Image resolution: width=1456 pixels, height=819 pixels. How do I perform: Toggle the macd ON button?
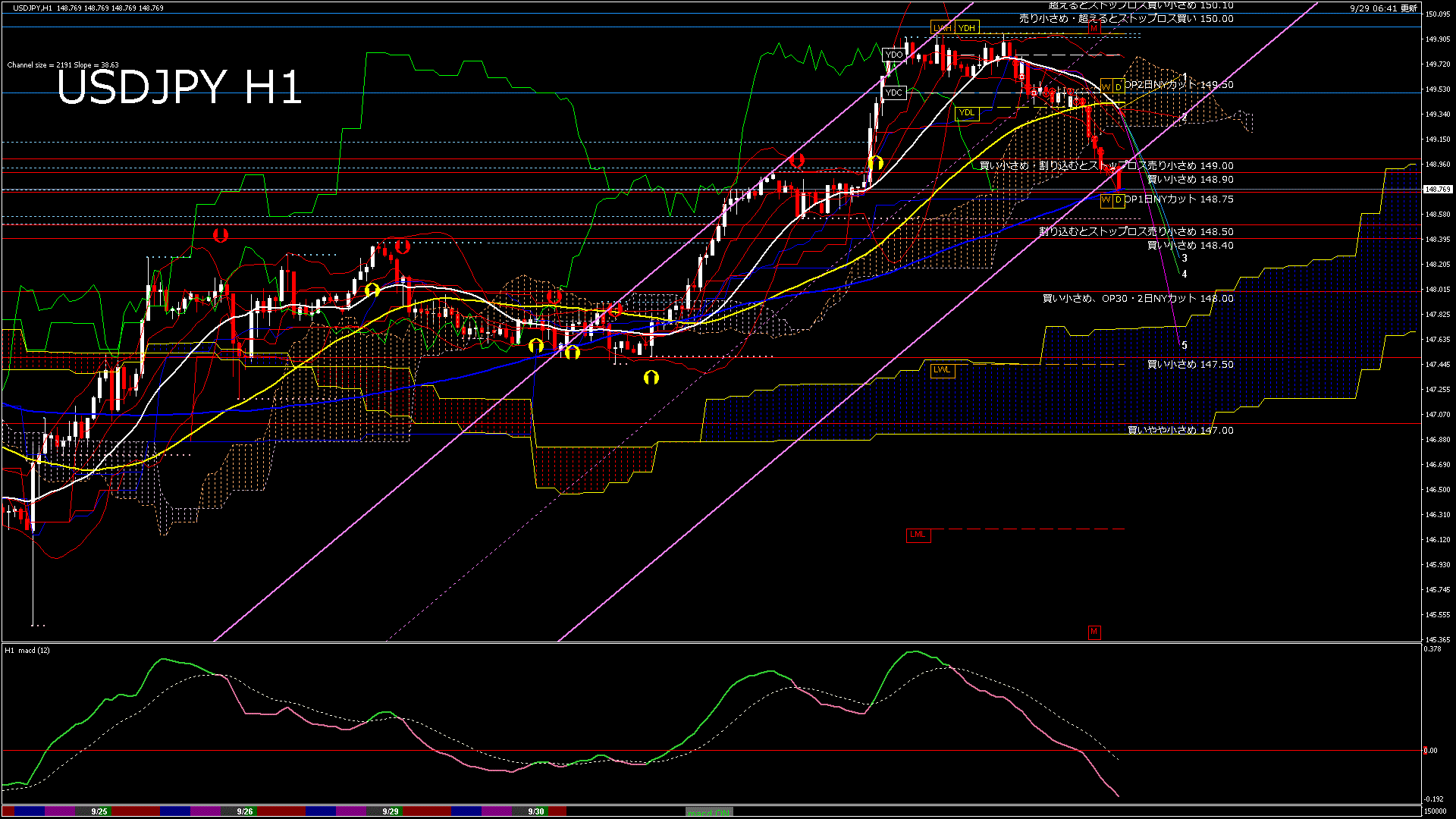coord(709,812)
